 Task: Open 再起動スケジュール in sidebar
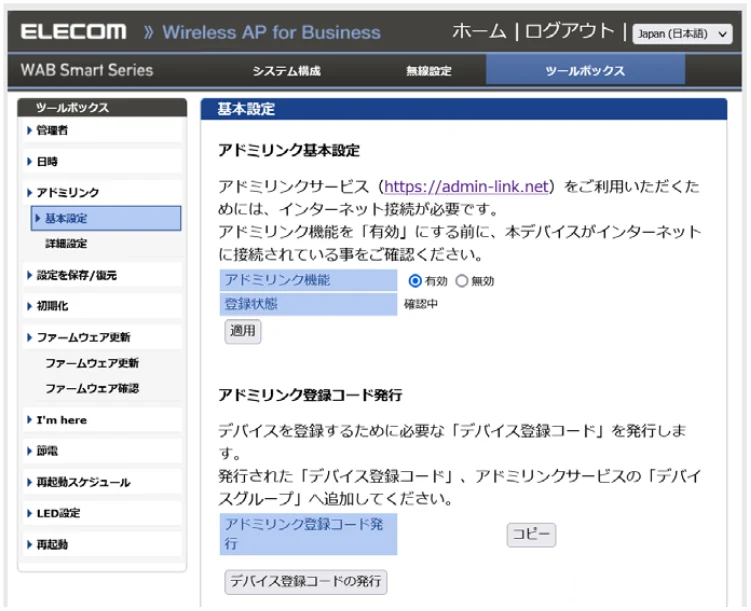[102, 482]
